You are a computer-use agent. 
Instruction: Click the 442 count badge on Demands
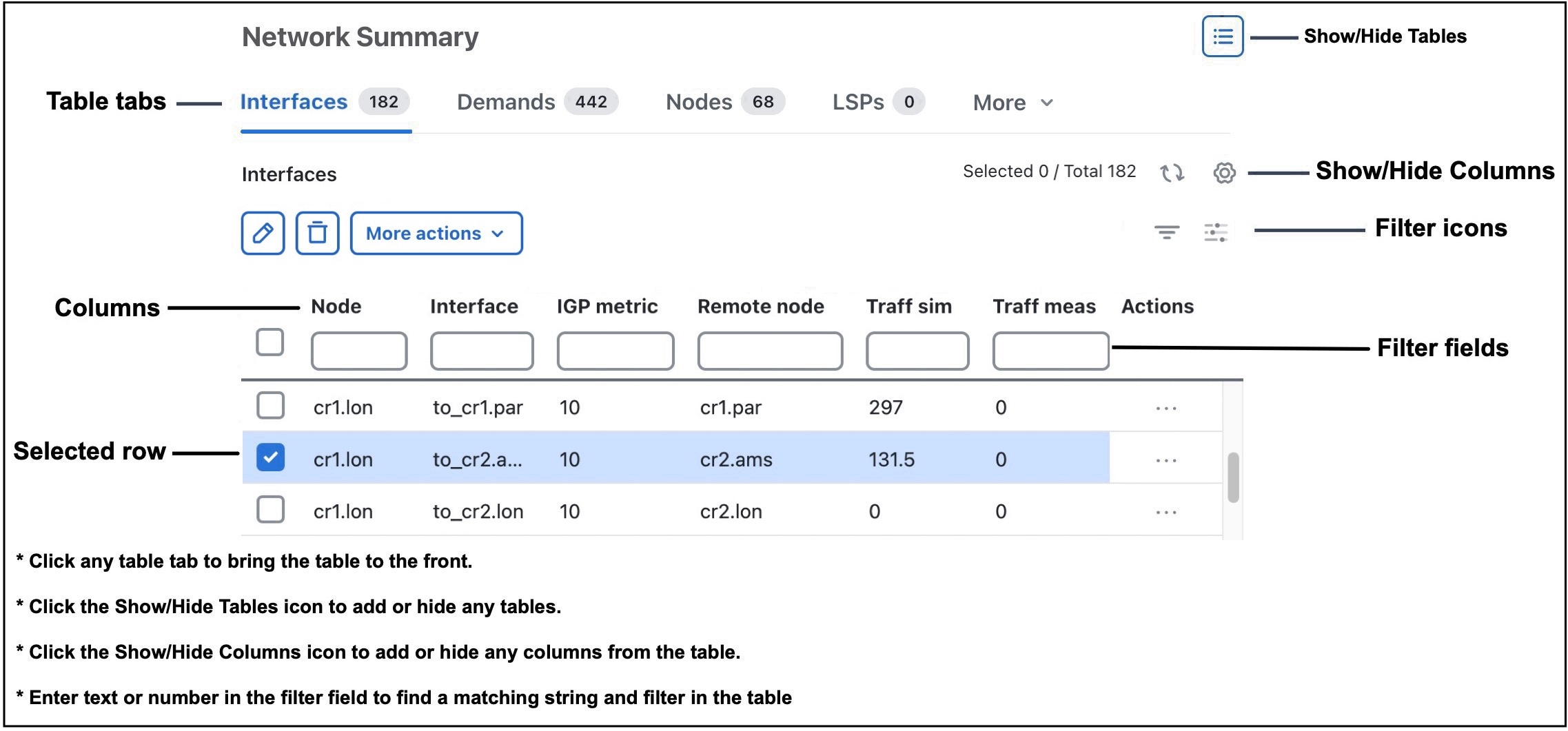click(x=591, y=102)
